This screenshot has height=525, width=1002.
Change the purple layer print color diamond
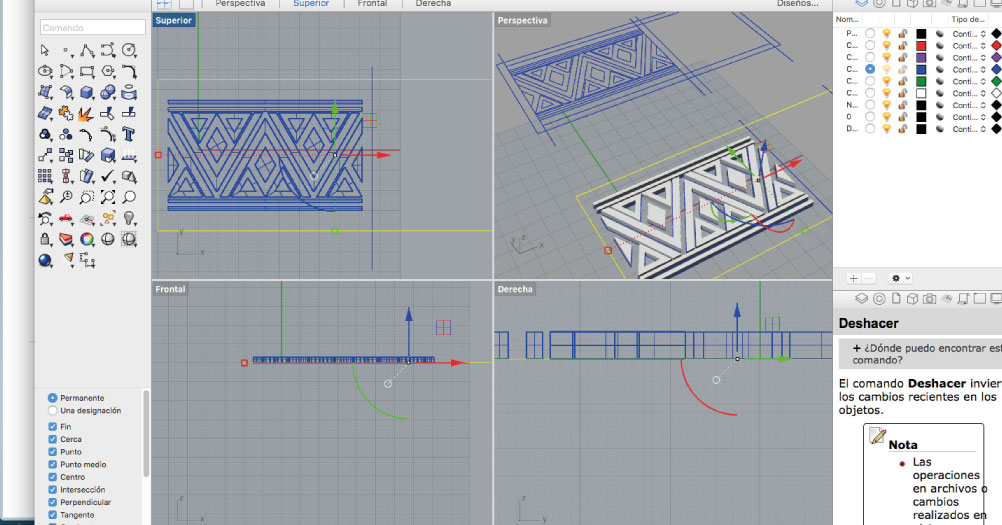996,57
